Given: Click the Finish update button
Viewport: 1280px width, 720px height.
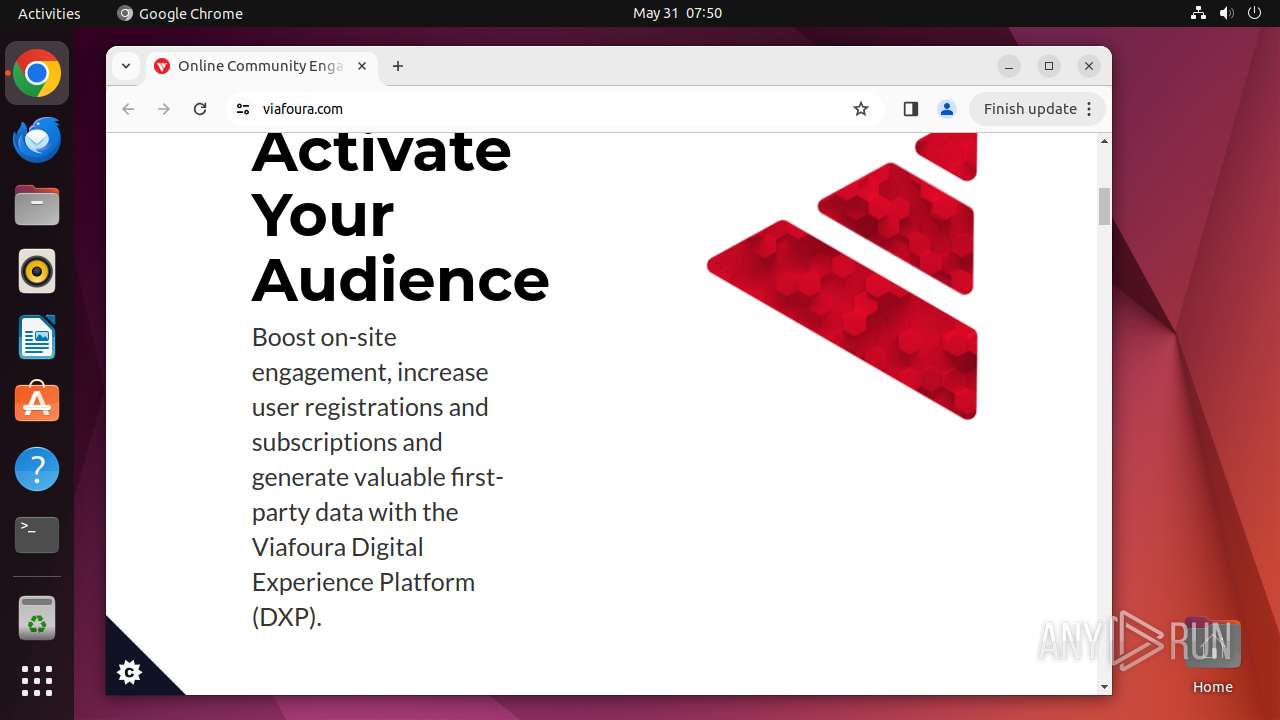Looking at the screenshot, I should [1030, 109].
